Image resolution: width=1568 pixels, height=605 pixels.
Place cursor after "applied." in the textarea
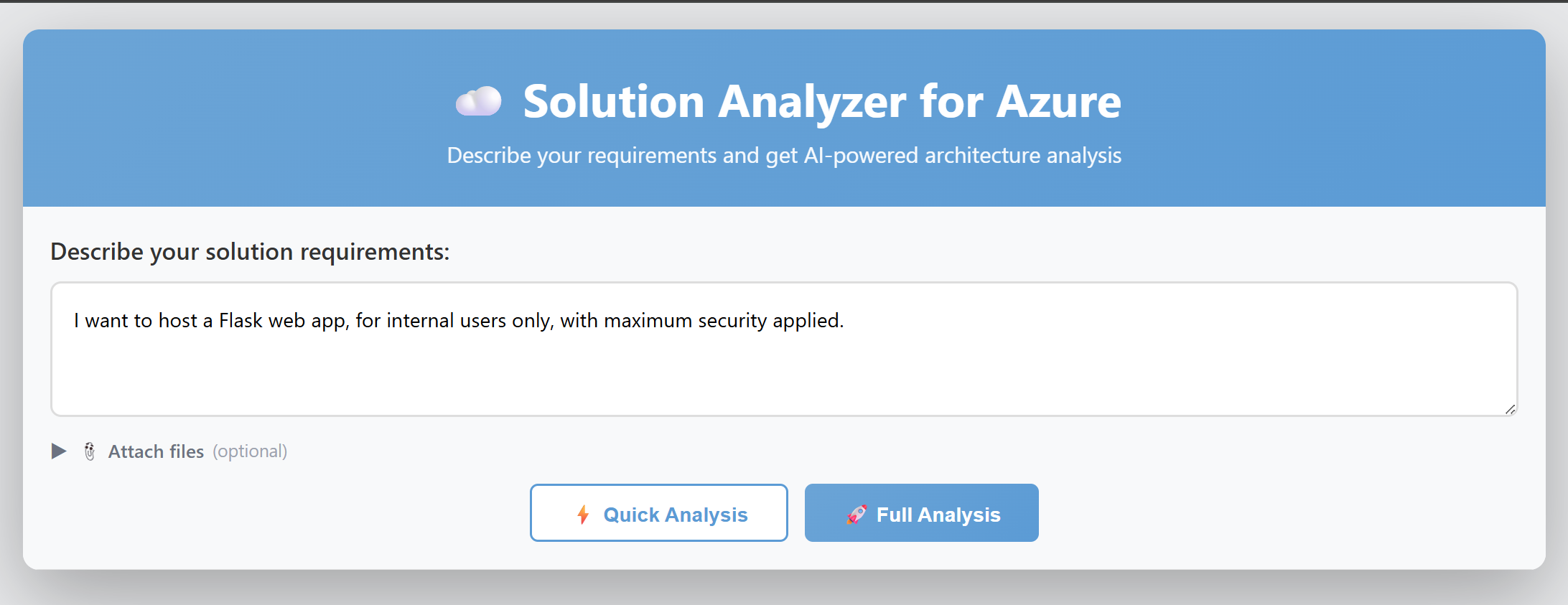pyautogui.click(x=845, y=321)
